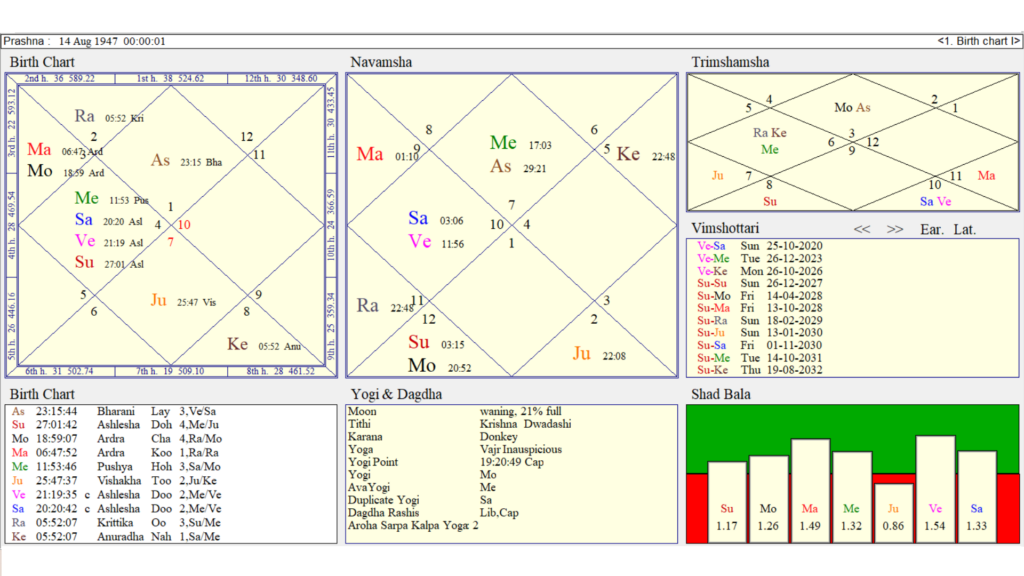Open the '1. Birth chart' selector
This screenshot has width=1024, height=576.
click(978, 41)
